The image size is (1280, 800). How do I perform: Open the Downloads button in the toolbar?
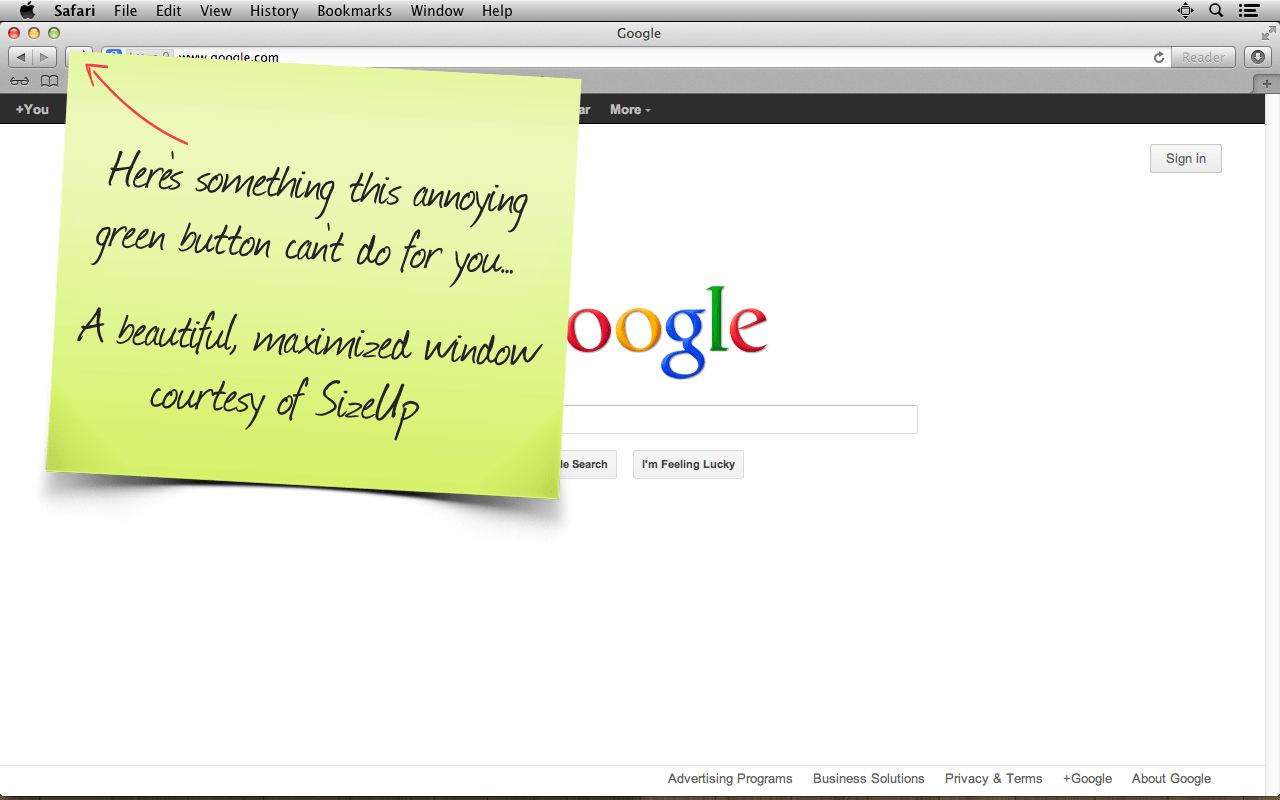tap(1258, 57)
